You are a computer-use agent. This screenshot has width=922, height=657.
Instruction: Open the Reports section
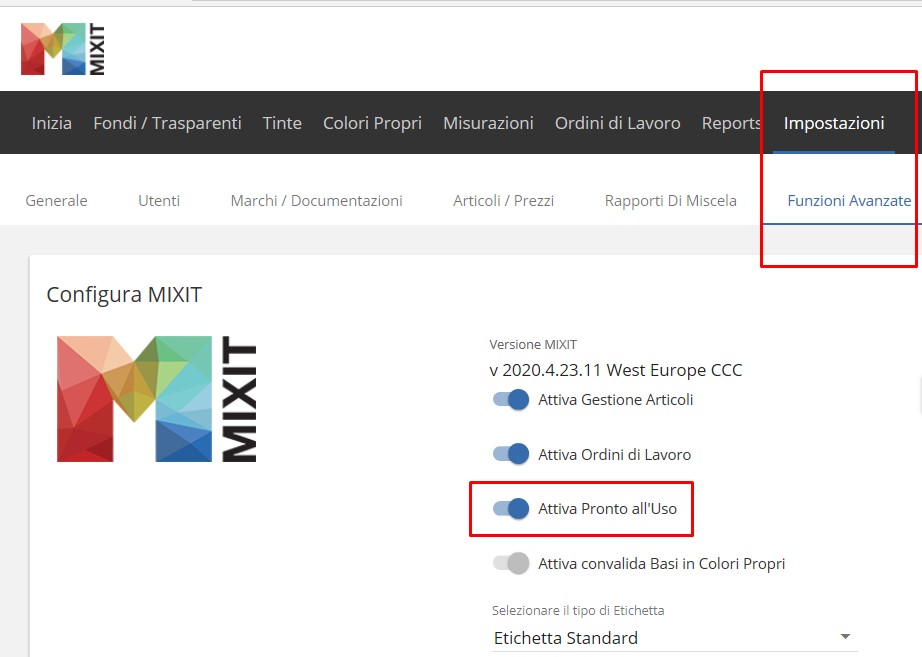point(731,123)
